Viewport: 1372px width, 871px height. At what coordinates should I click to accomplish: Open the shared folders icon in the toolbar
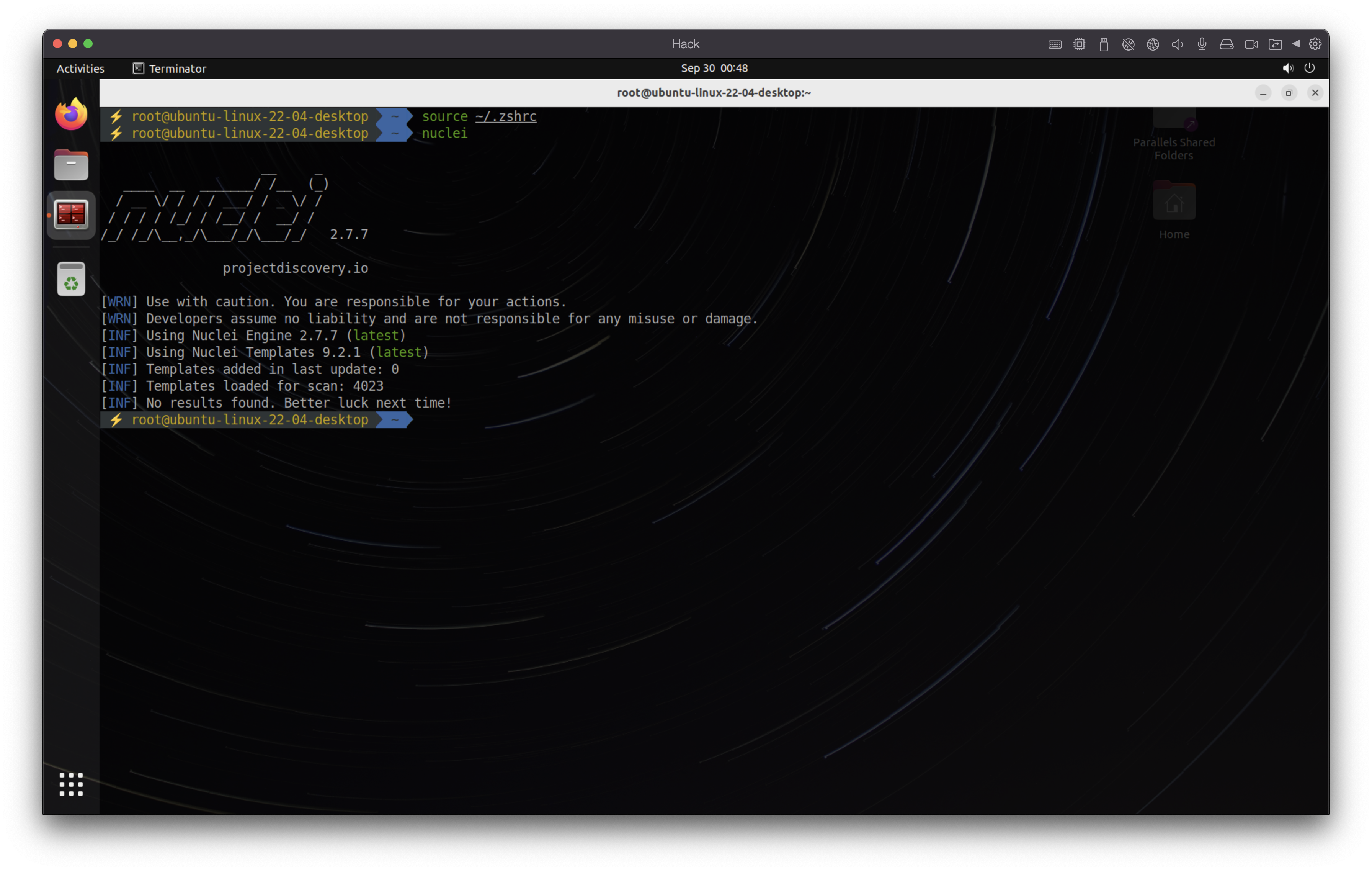pyautogui.click(x=1275, y=44)
